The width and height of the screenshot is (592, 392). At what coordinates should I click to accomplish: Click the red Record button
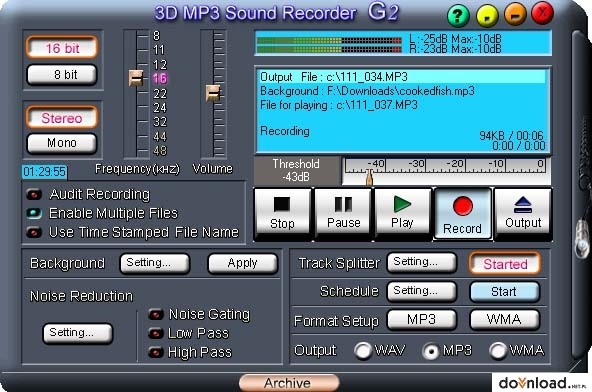(463, 214)
